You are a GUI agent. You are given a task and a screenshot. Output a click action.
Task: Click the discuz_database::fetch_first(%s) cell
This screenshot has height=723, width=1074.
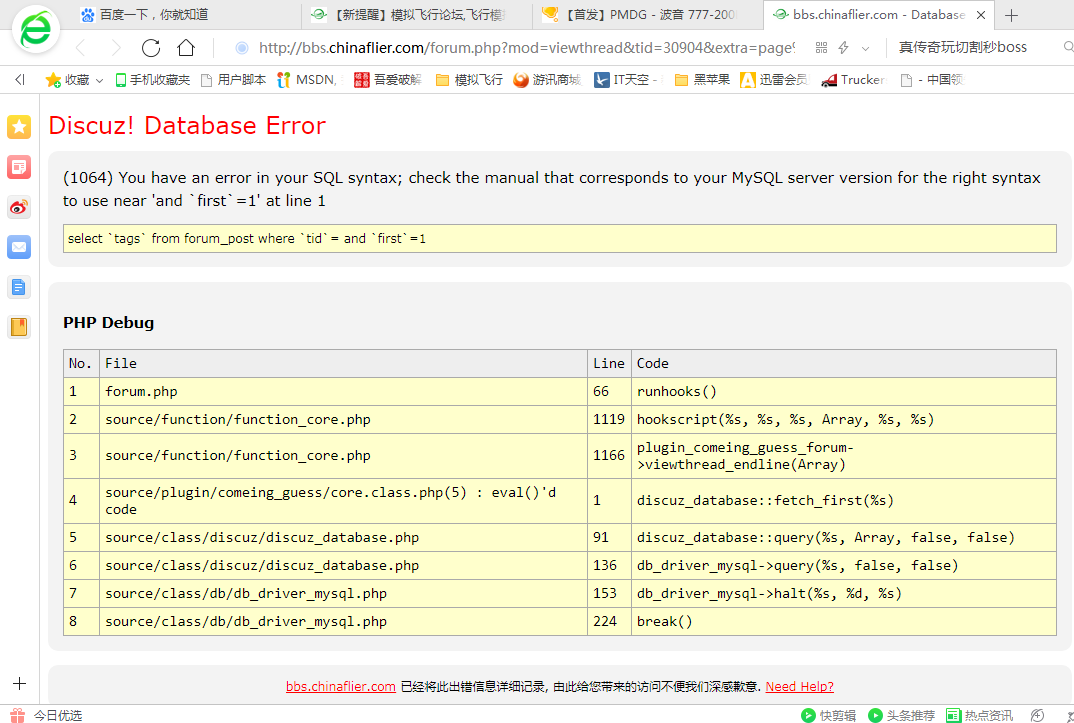[x=844, y=500]
